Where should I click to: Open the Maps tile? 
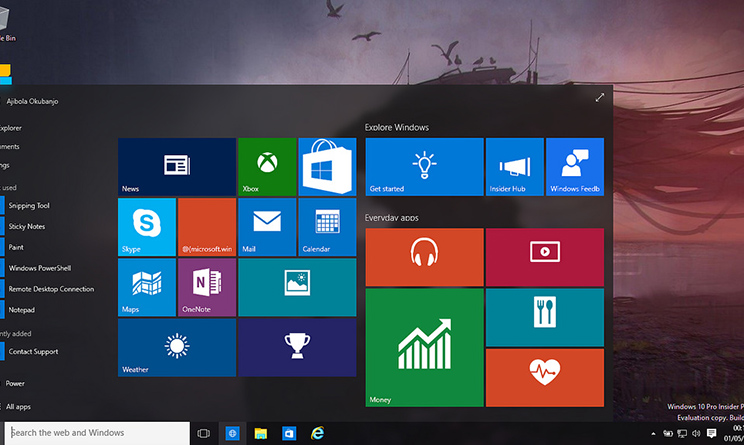pos(147,287)
